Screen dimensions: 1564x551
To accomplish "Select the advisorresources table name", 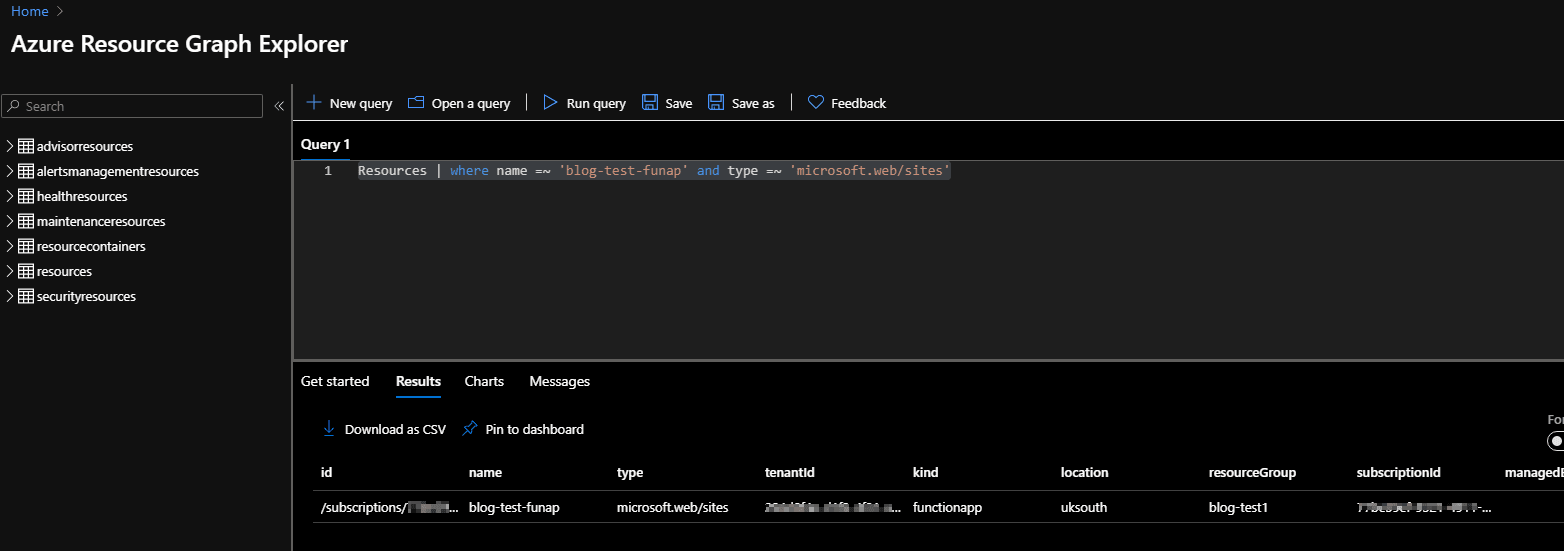I will pos(85,146).
